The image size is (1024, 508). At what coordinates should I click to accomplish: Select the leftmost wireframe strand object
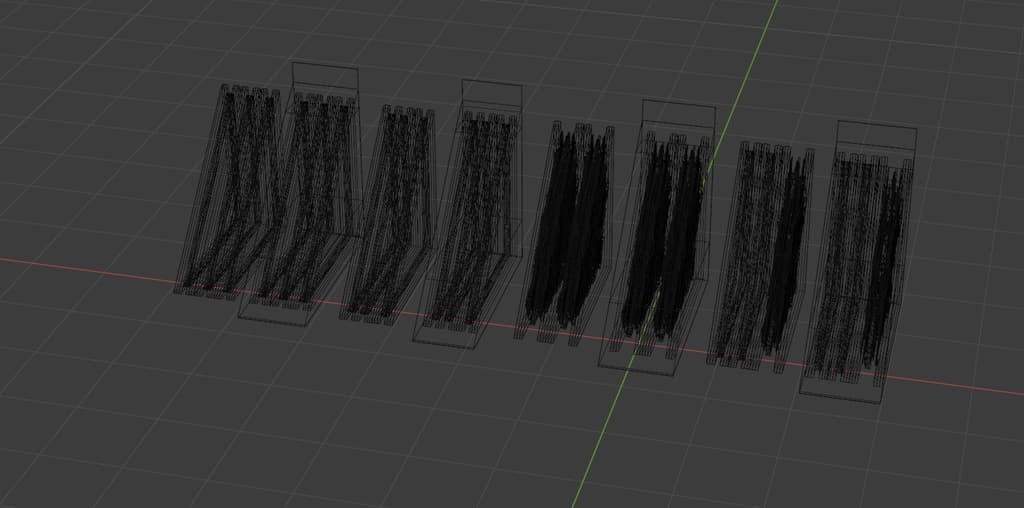pos(229,191)
